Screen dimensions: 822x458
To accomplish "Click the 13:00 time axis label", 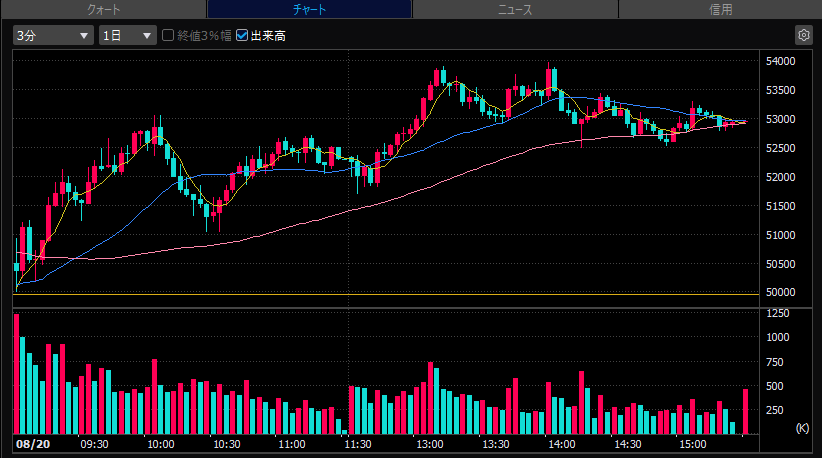I will (429, 444).
